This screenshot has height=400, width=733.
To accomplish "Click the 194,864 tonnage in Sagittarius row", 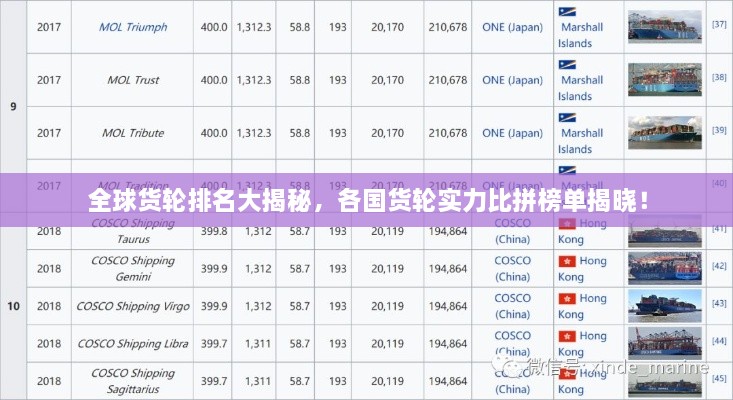I will 448,381.
